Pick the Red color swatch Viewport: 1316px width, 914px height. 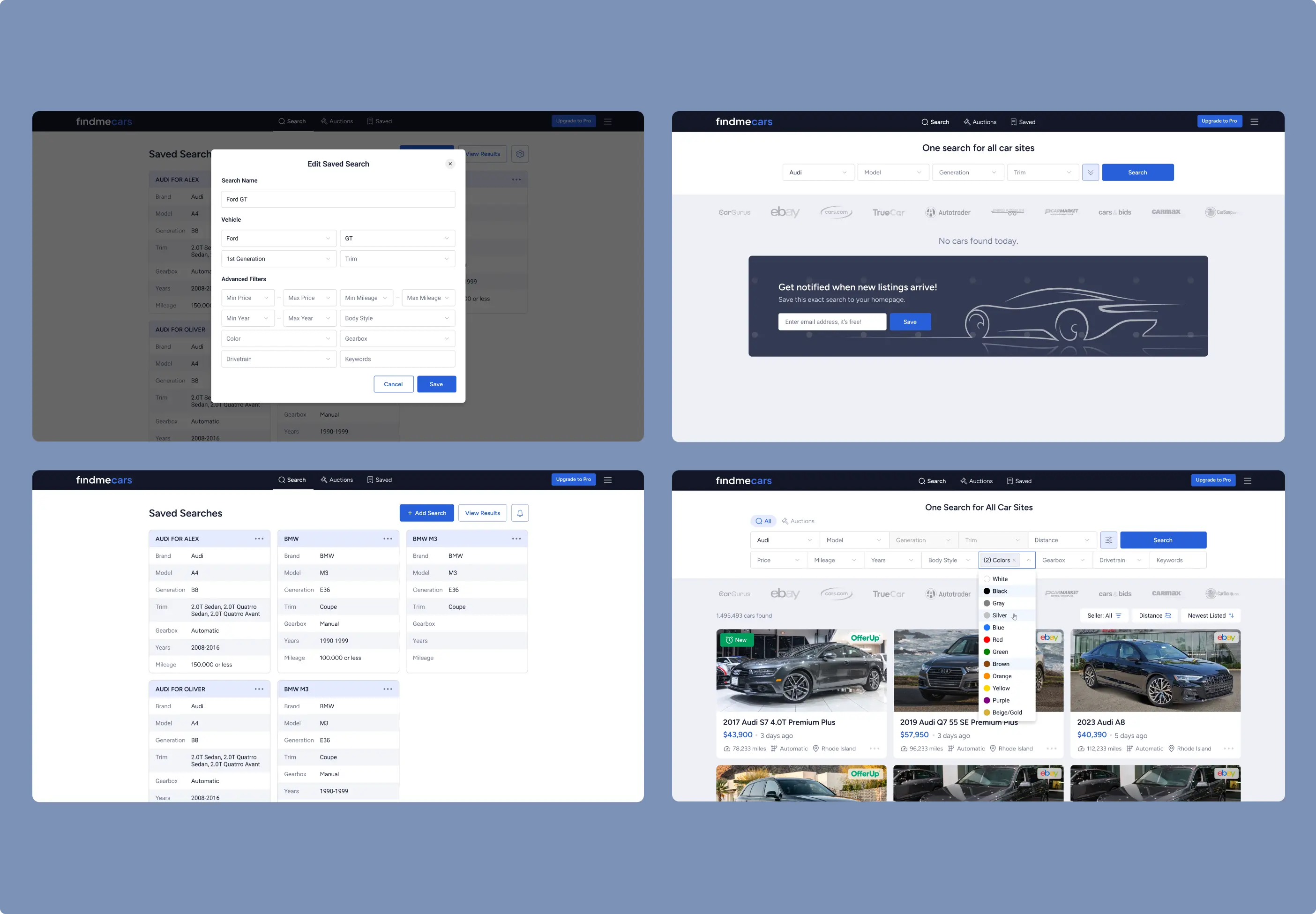(x=987, y=640)
